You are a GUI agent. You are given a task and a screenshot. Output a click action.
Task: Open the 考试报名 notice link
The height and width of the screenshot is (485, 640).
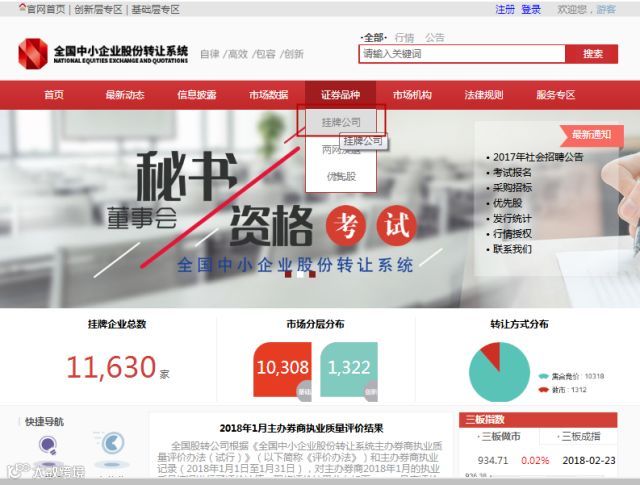click(x=512, y=172)
